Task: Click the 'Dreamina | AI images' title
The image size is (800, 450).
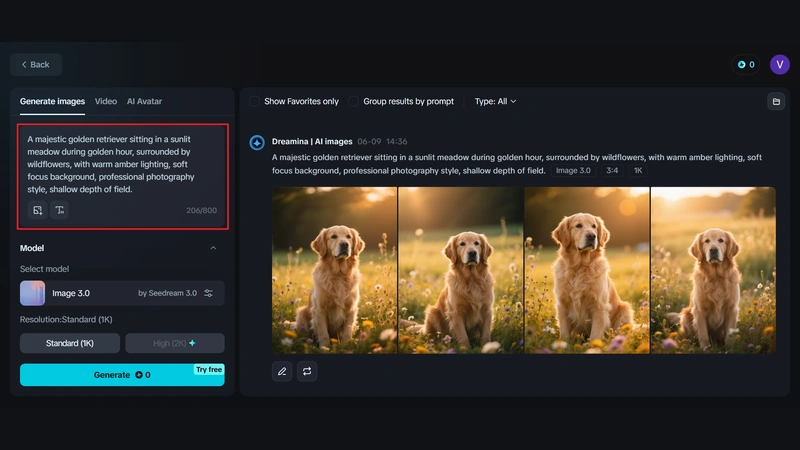Action: (x=312, y=141)
